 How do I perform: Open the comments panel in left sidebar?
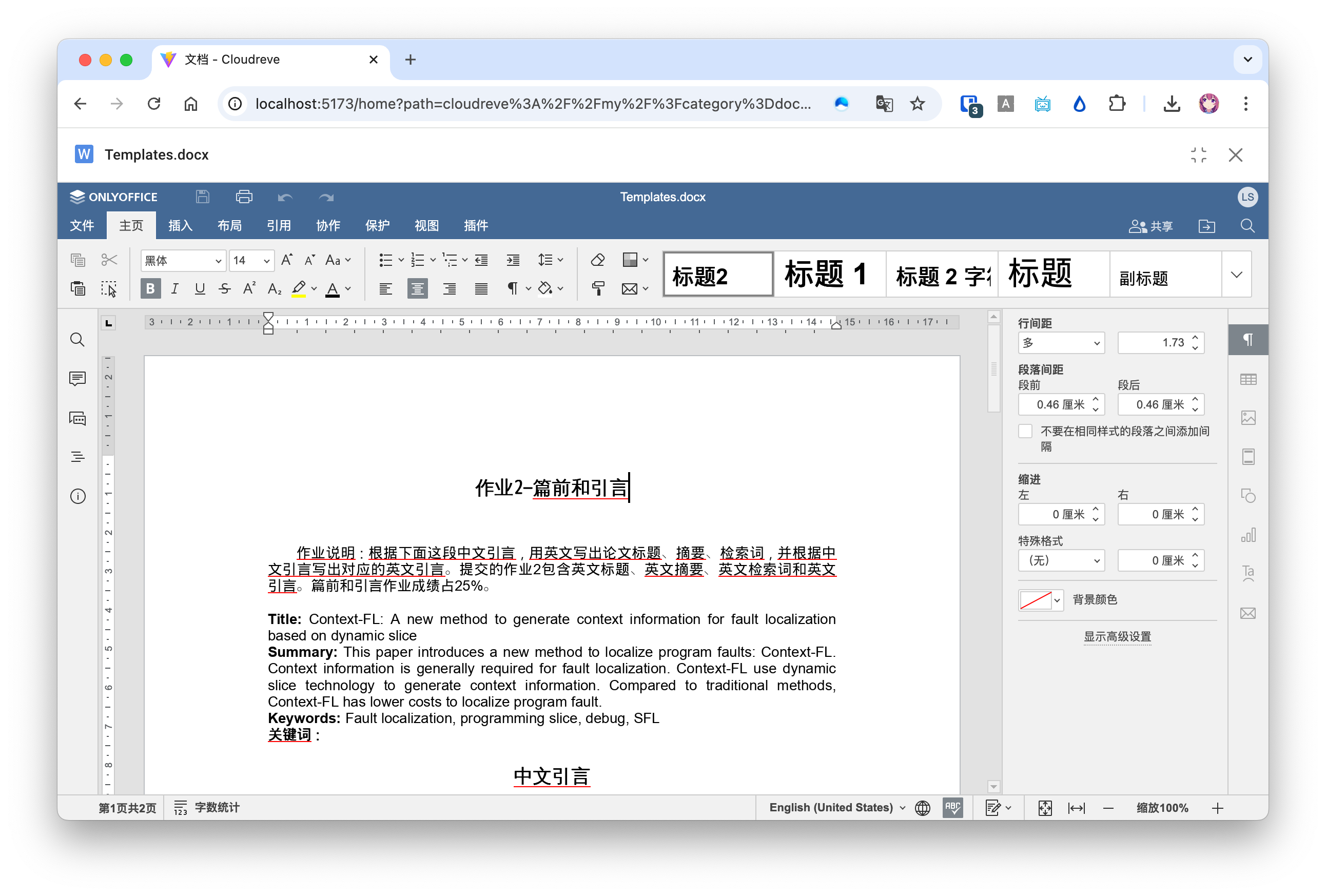[77, 378]
